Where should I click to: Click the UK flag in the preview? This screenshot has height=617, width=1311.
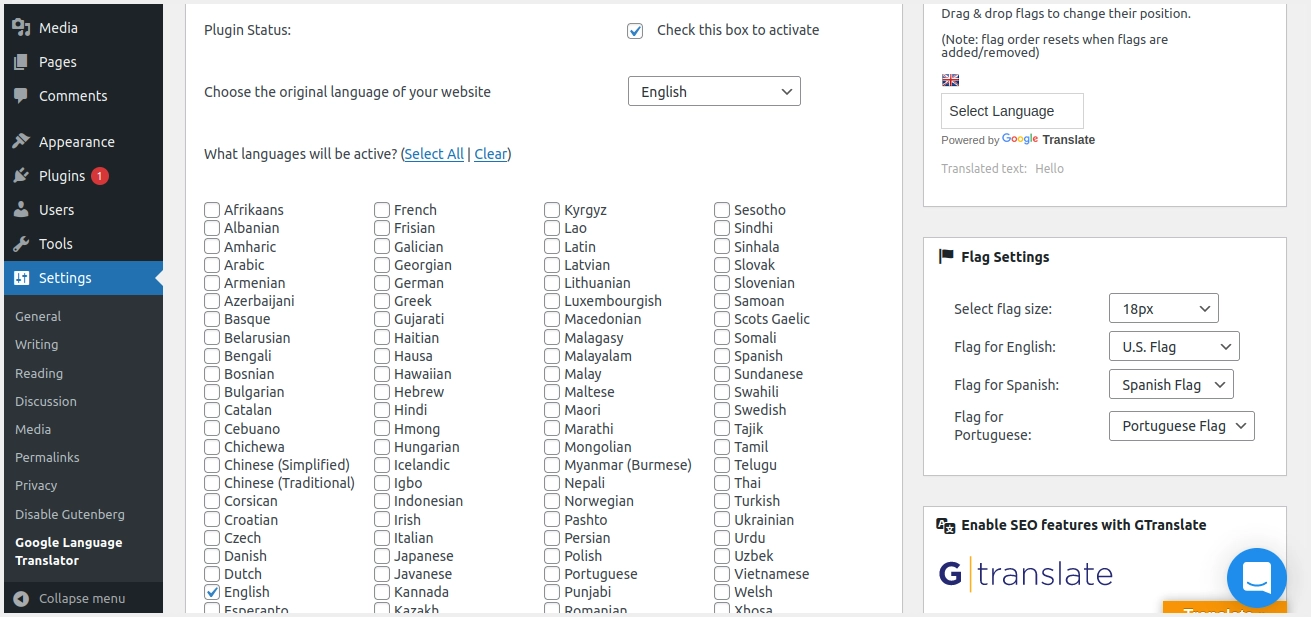coord(950,80)
